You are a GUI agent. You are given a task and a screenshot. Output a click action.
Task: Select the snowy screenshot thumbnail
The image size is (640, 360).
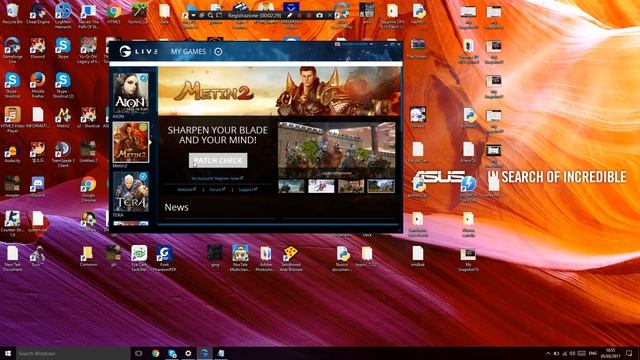(x=321, y=186)
